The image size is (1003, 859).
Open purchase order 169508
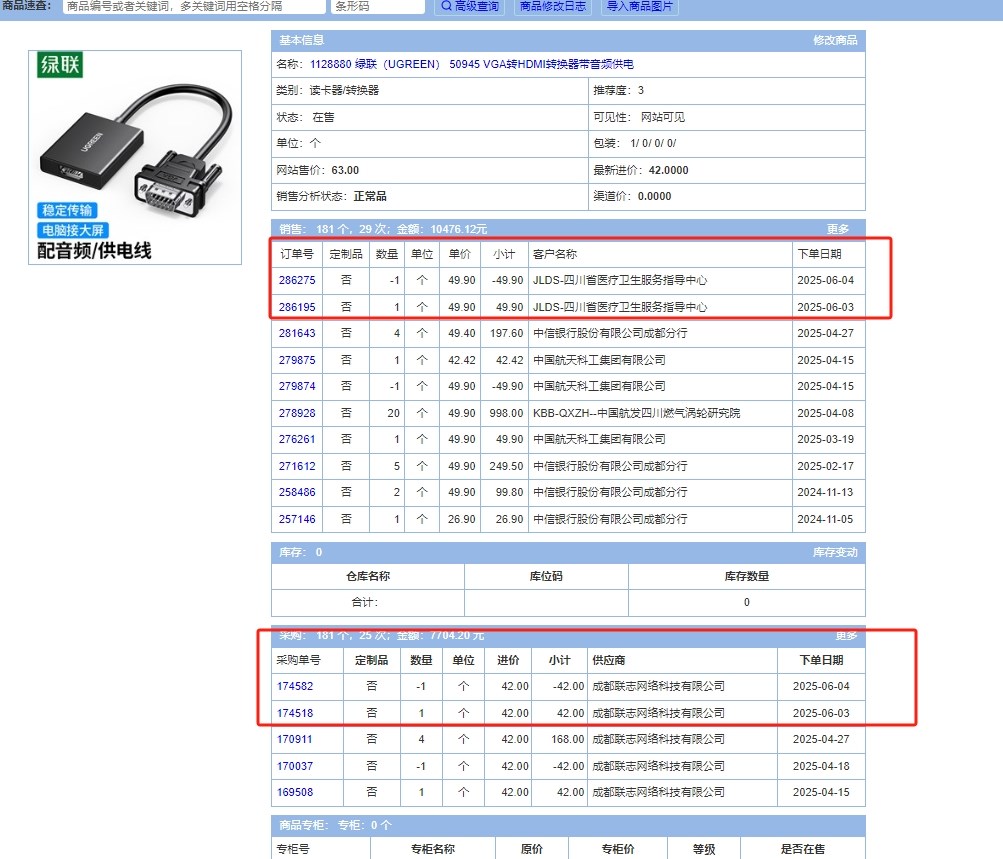click(295, 792)
